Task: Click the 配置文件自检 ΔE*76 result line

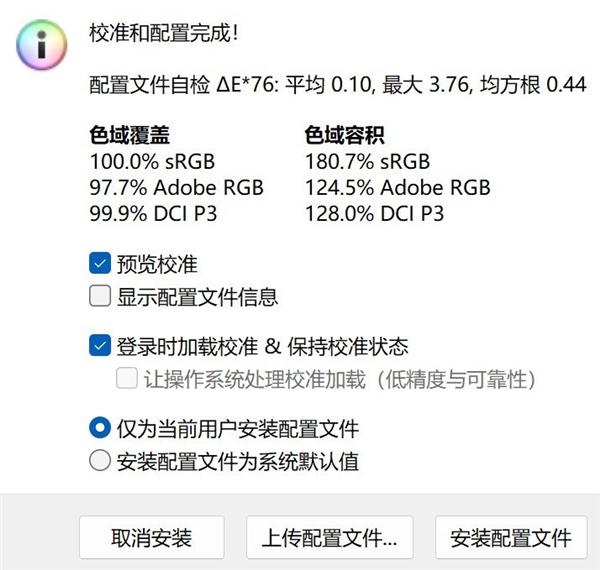Action: 337,85
